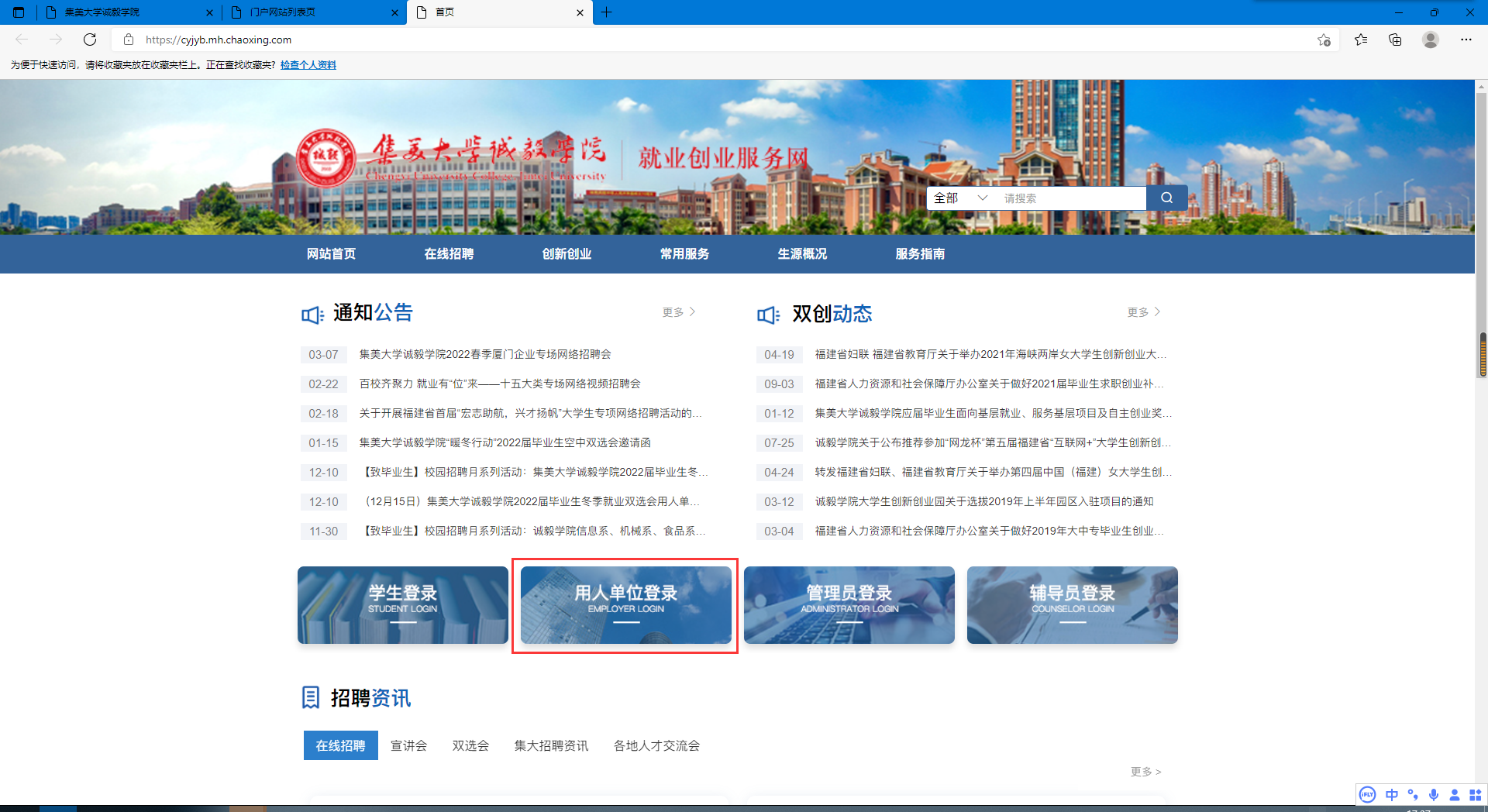
Task: Open the 常用服务 navigation item
Action: point(684,254)
